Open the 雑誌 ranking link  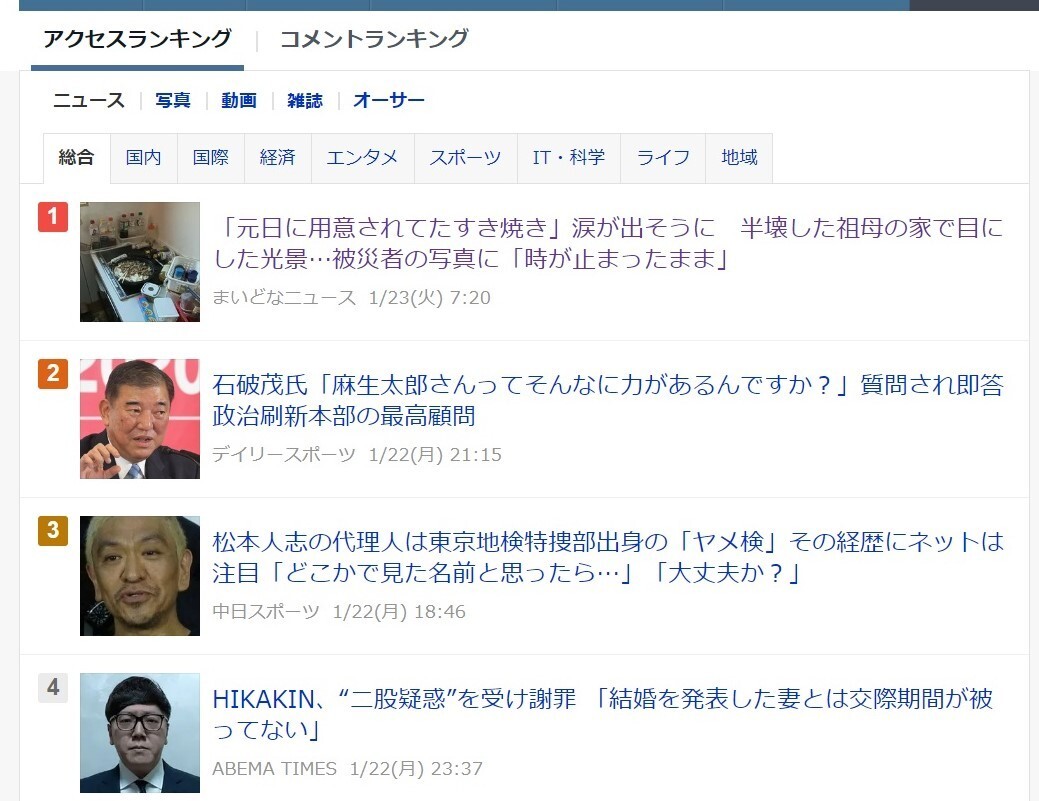point(305,100)
